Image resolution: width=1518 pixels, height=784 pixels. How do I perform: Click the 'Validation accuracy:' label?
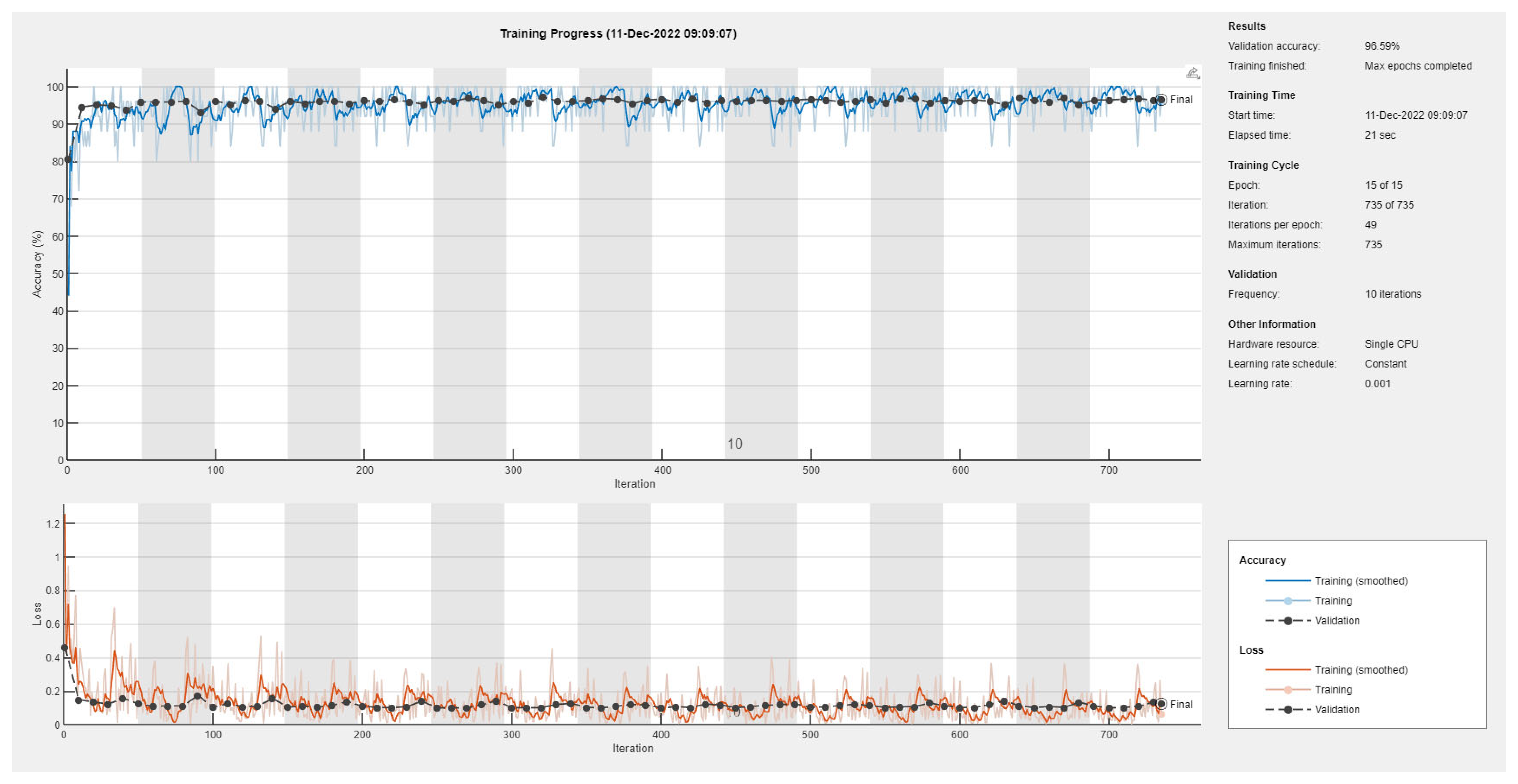pos(1273,46)
